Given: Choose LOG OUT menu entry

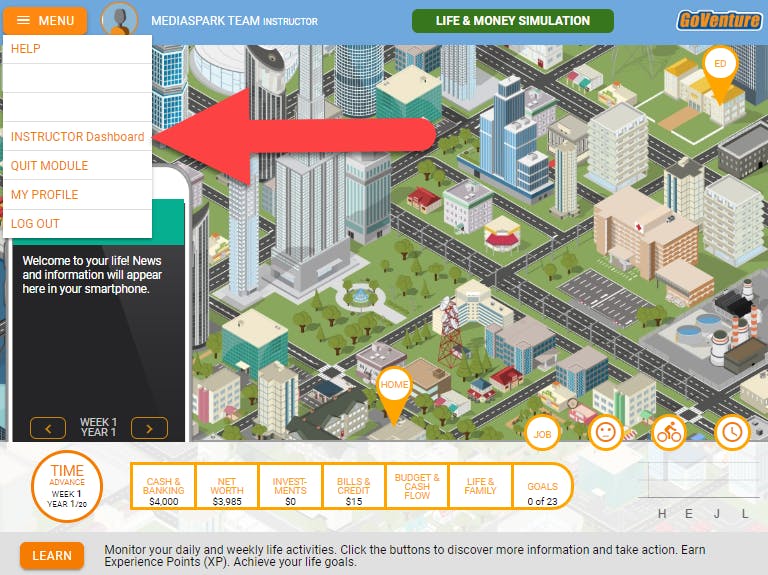Looking at the screenshot, I should (x=77, y=224).
